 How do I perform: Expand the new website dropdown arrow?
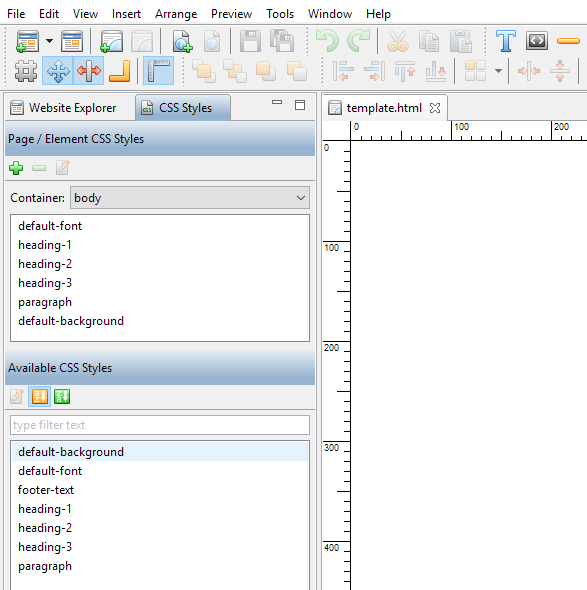click(50, 41)
